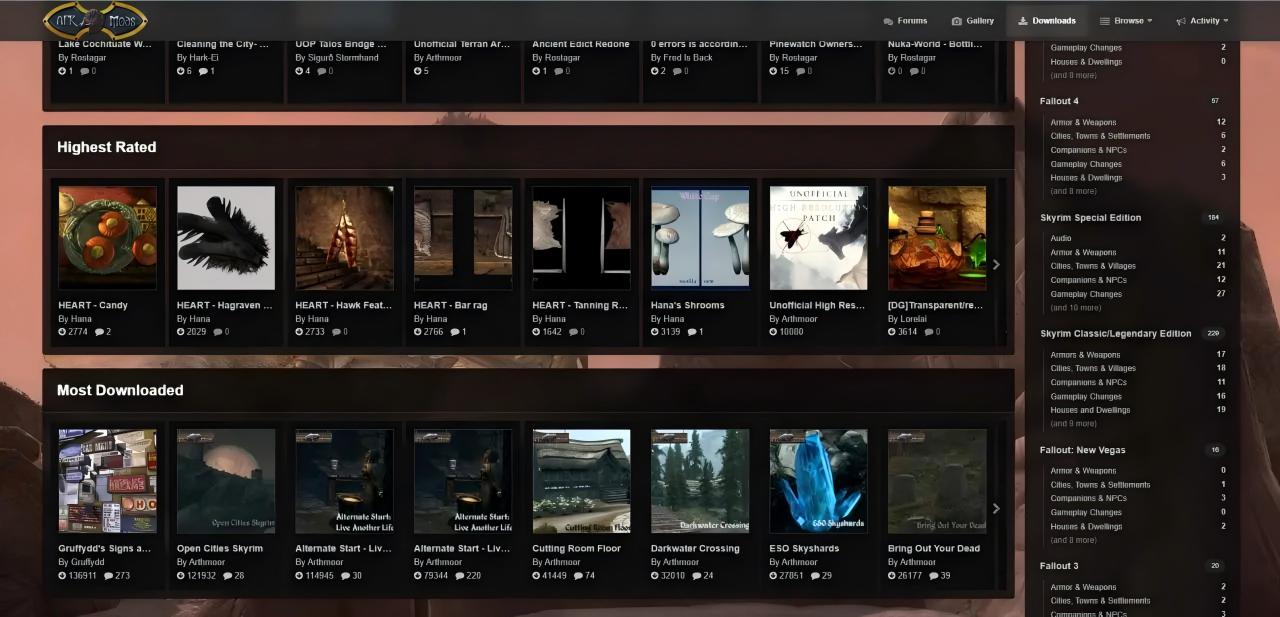
Task: Open Gruffydd's Signs thumbnail
Action: (x=108, y=481)
